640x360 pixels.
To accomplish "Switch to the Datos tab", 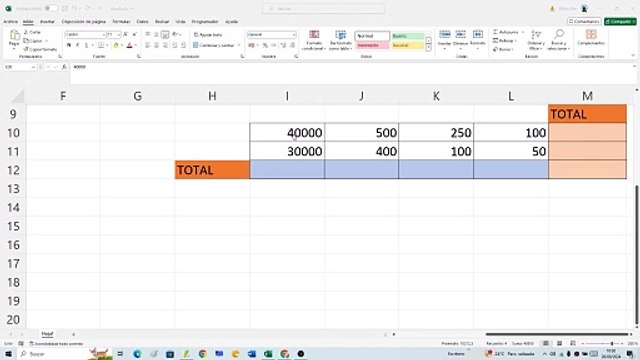I will point(142,22).
